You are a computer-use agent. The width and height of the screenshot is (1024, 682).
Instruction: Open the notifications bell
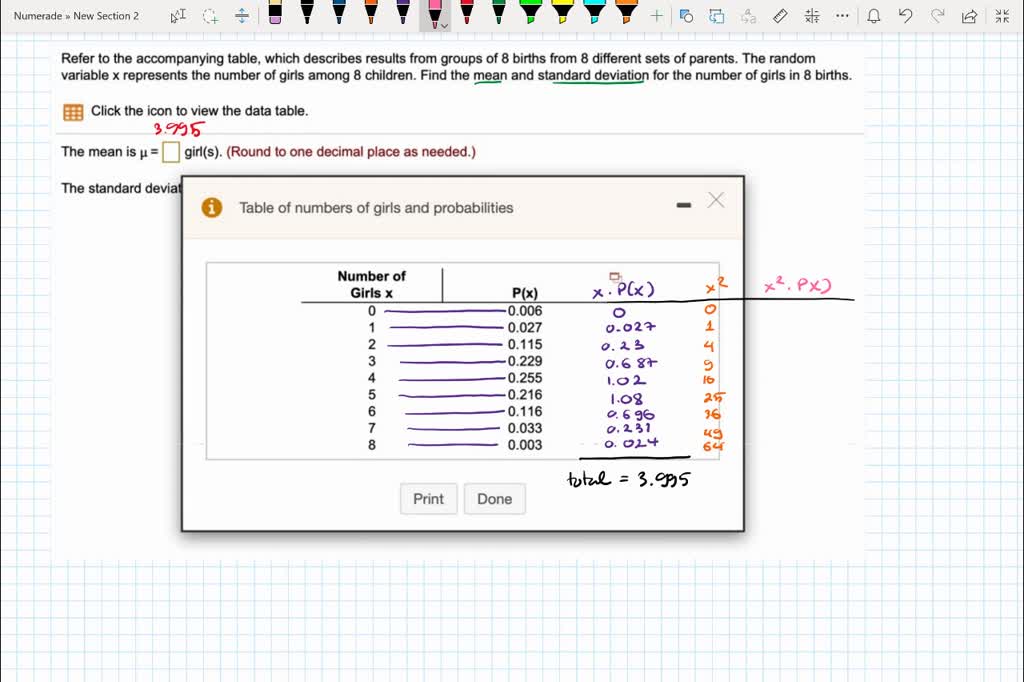point(874,14)
